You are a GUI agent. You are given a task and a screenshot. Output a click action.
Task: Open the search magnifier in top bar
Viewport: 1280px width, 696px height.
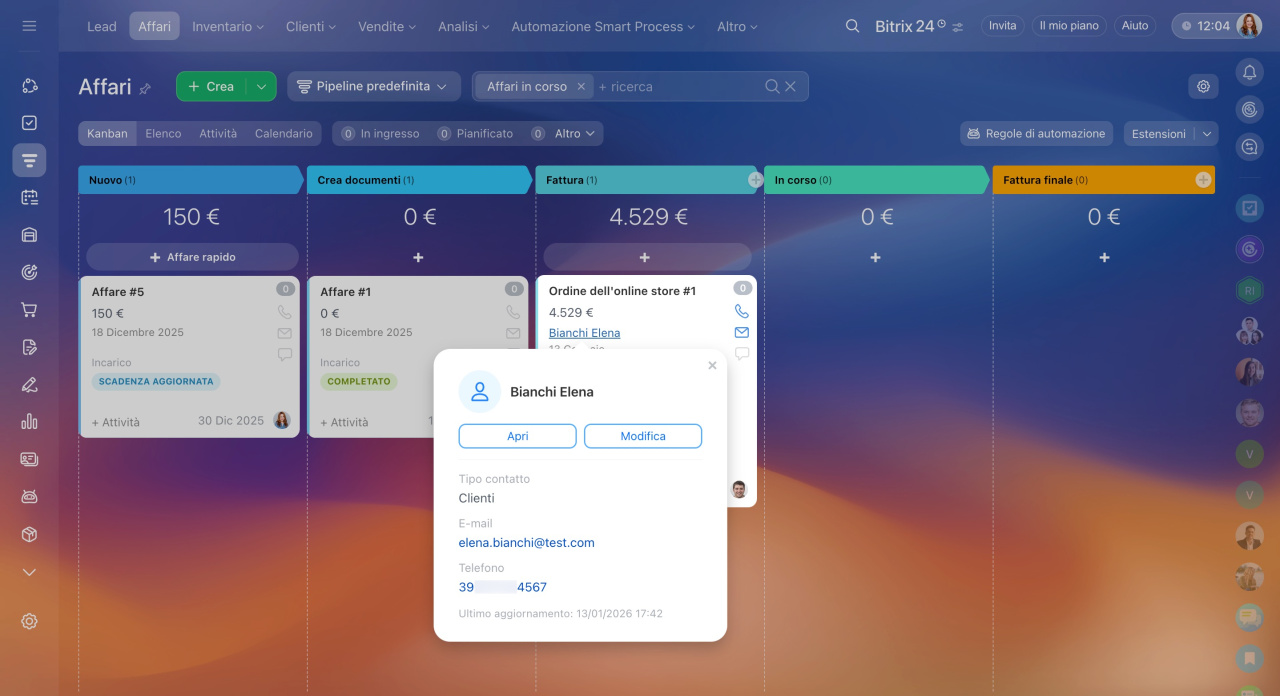[852, 26]
